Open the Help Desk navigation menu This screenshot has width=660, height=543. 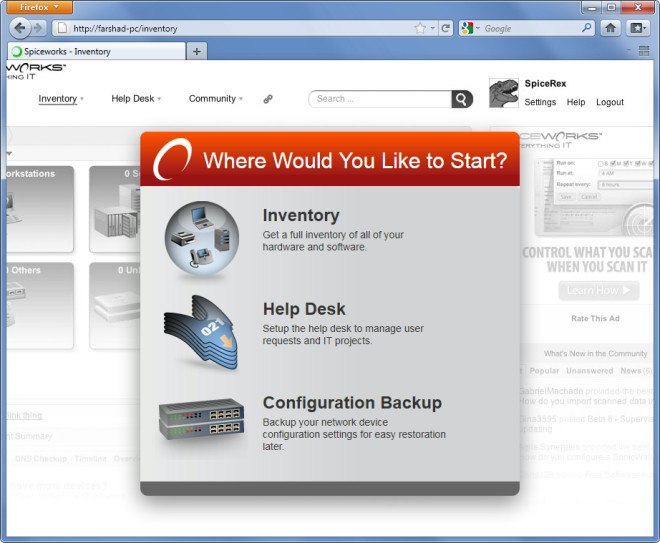click(x=136, y=98)
